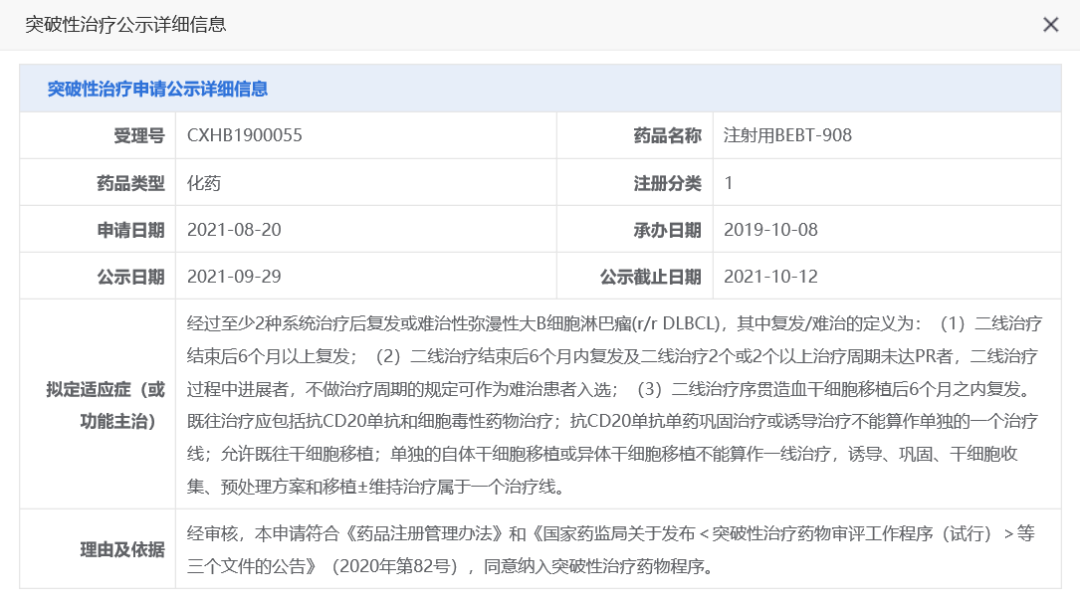This screenshot has height=606, width=1080.
Task: Close the 突破性治疗公示详细信息 dialog
Action: click(1050, 25)
